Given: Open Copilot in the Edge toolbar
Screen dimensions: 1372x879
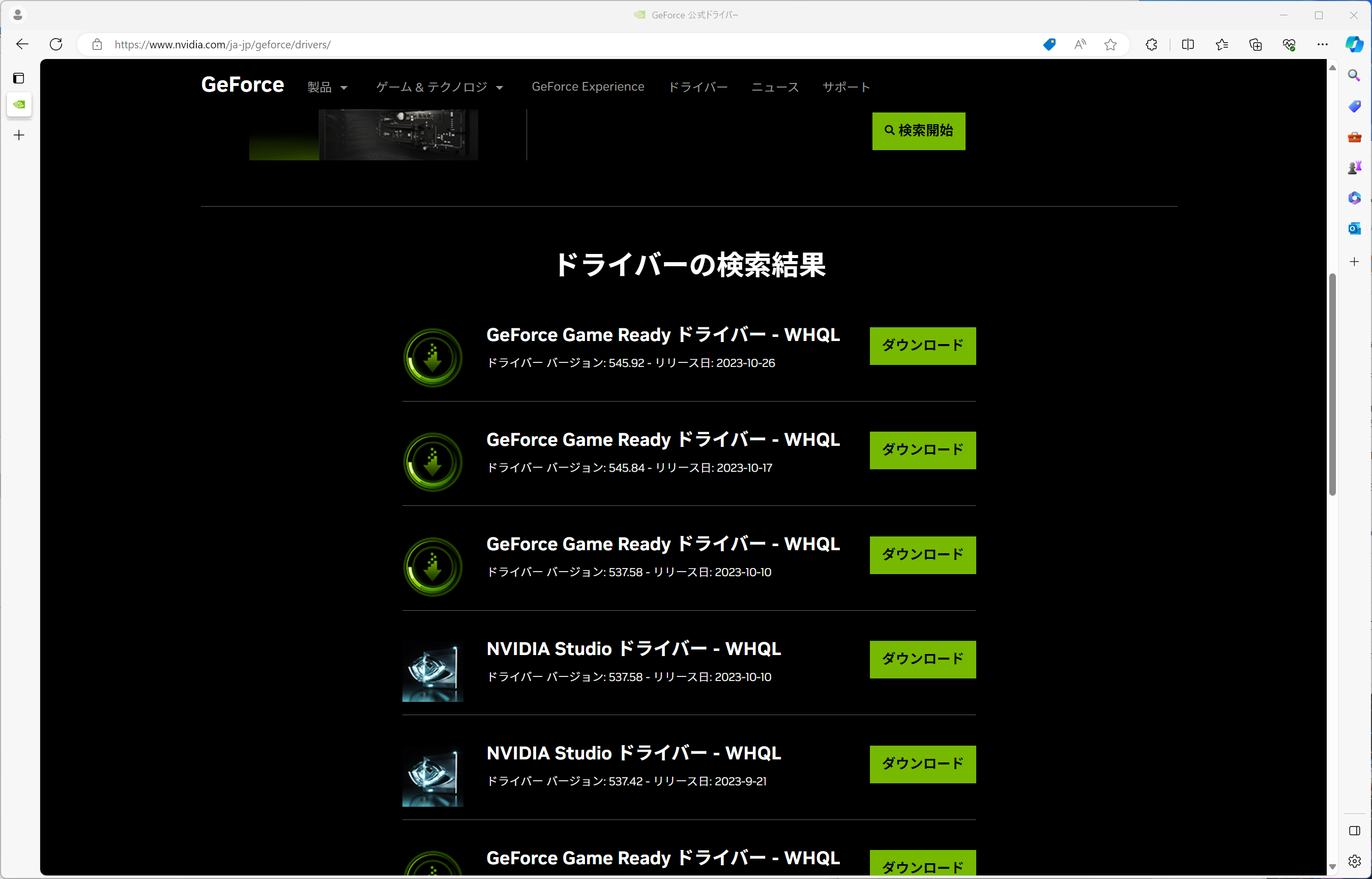Looking at the screenshot, I should coord(1354,44).
